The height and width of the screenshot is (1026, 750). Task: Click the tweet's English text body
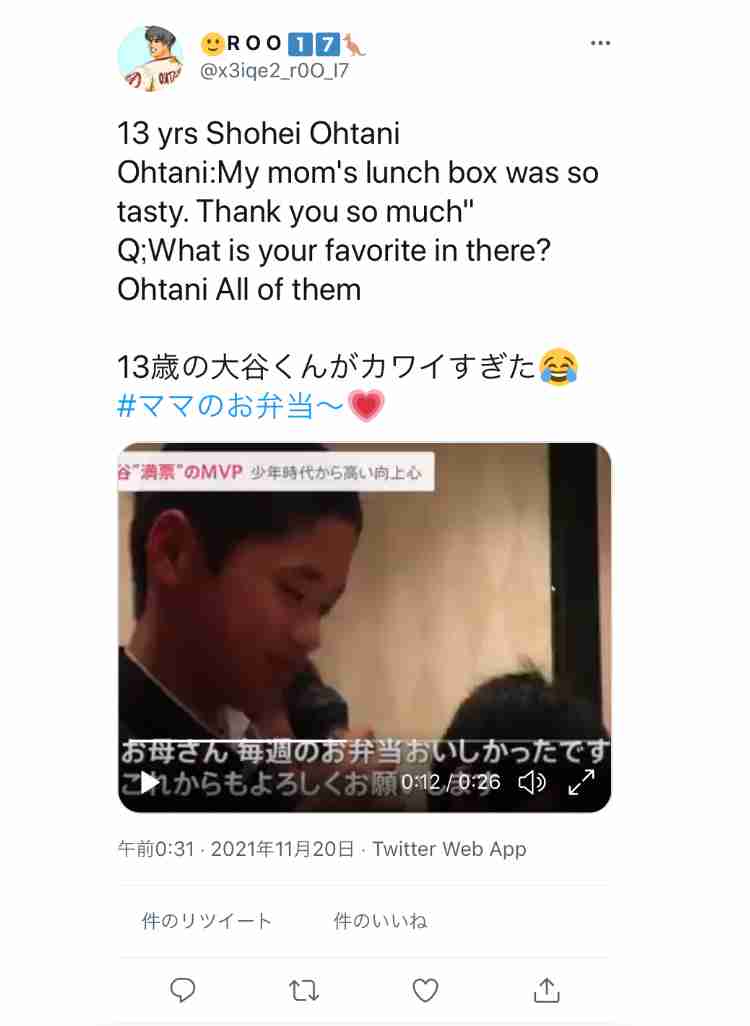[x=357, y=211]
